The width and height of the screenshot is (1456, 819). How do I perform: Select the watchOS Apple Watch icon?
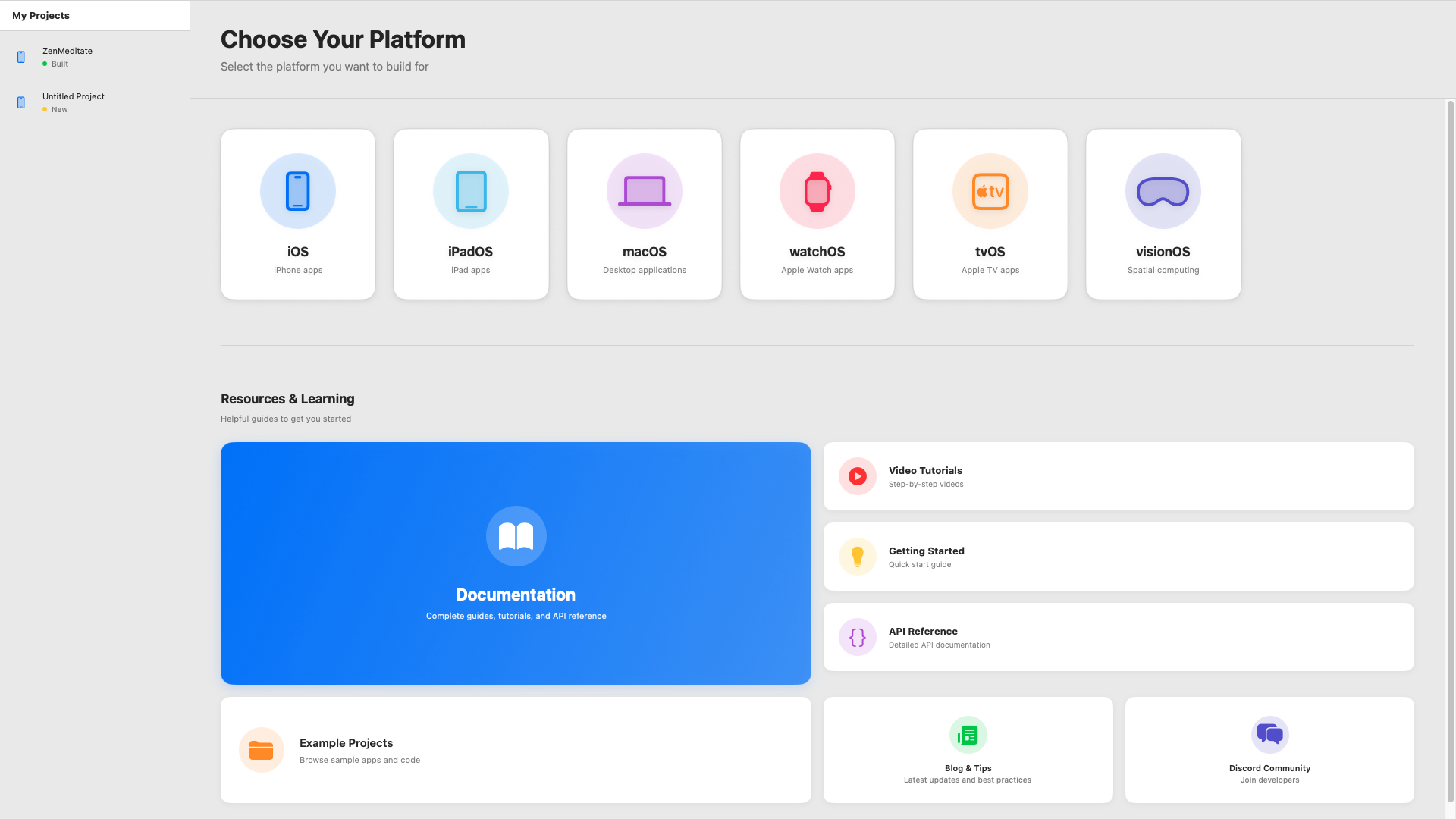coord(817,191)
